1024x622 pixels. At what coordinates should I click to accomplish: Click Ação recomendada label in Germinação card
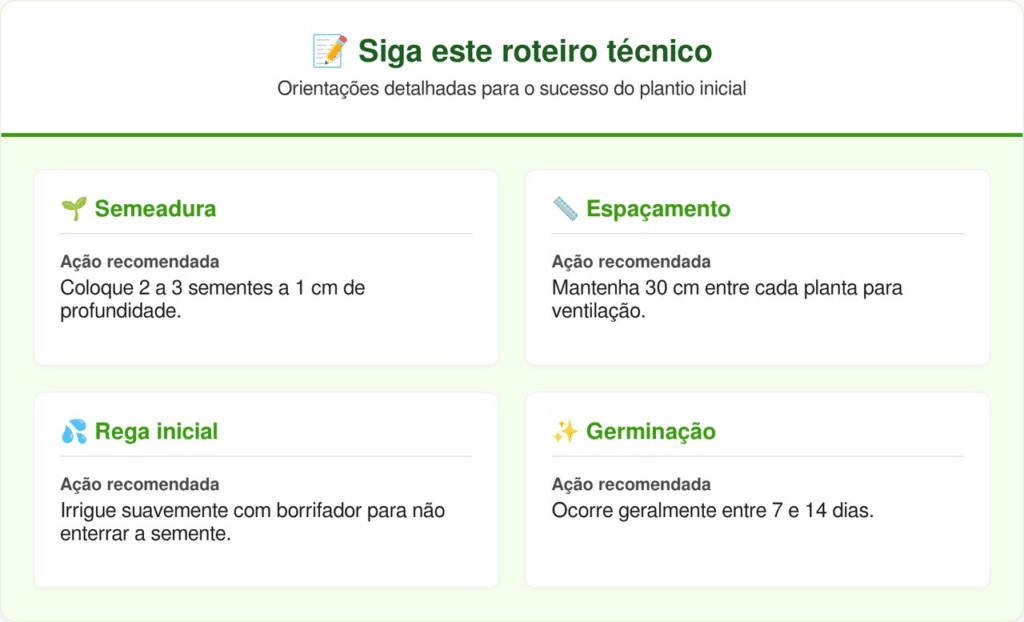click(x=631, y=485)
